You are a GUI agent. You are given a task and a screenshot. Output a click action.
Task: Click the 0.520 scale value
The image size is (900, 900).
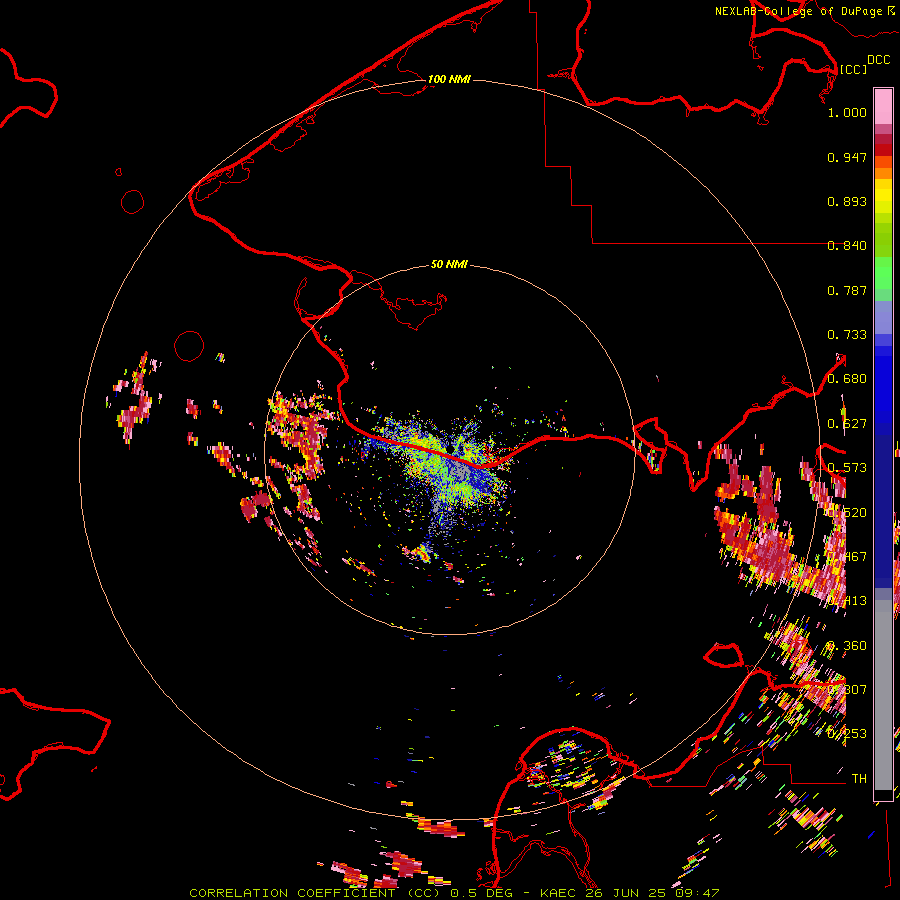click(847, 513)
